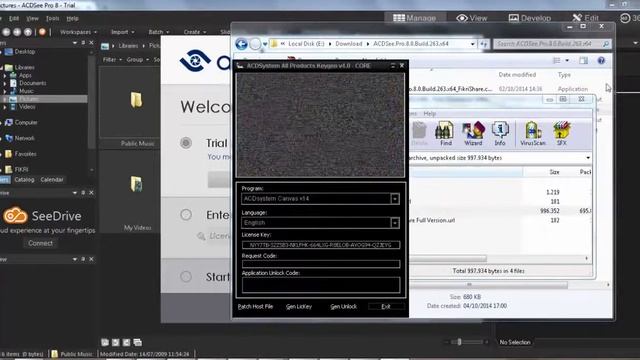Open the Batch dropdown

(x=158, y=32)
